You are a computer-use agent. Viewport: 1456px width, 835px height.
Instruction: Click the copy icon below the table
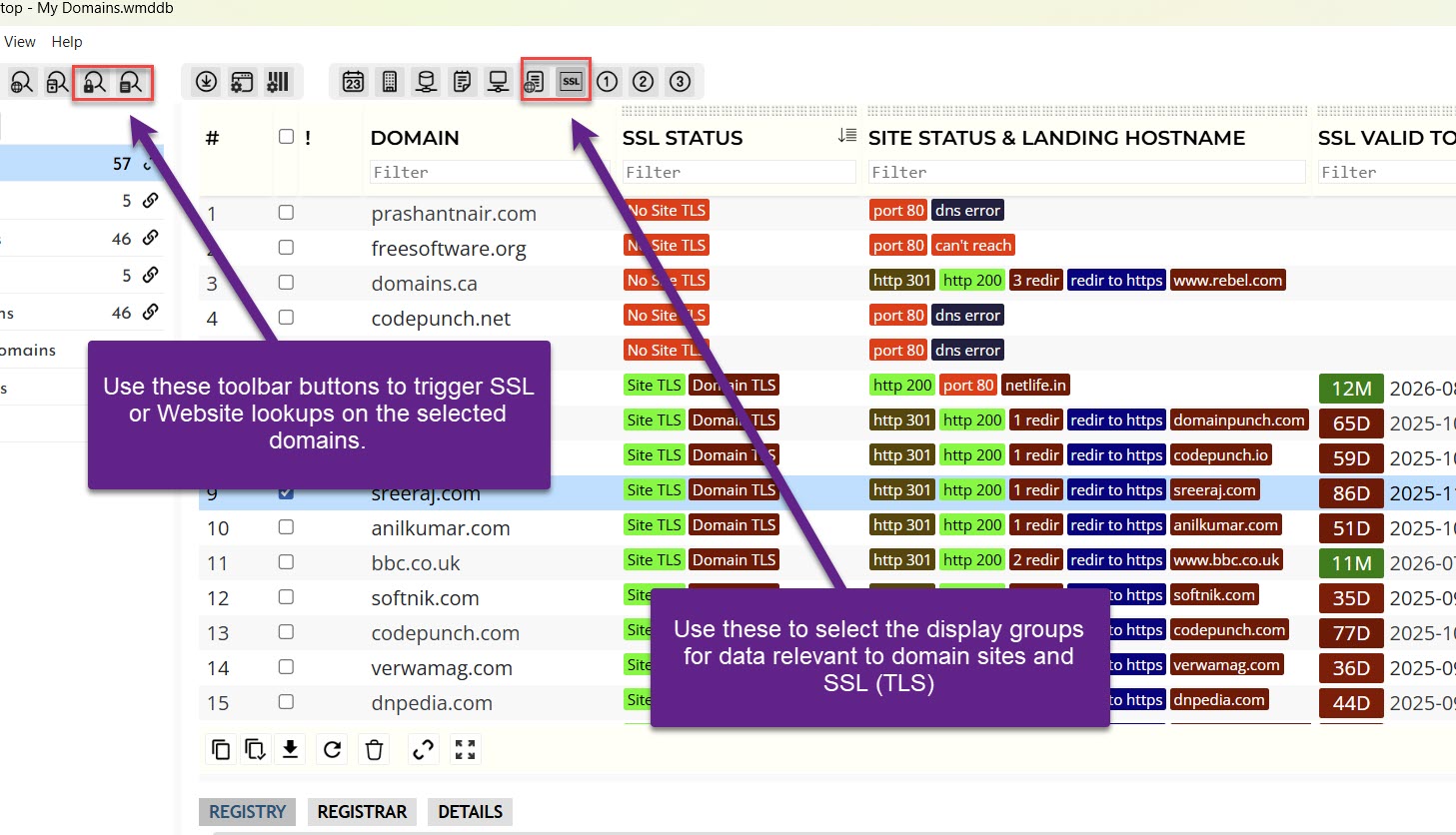pyautogui.click(x=221, y=749)
